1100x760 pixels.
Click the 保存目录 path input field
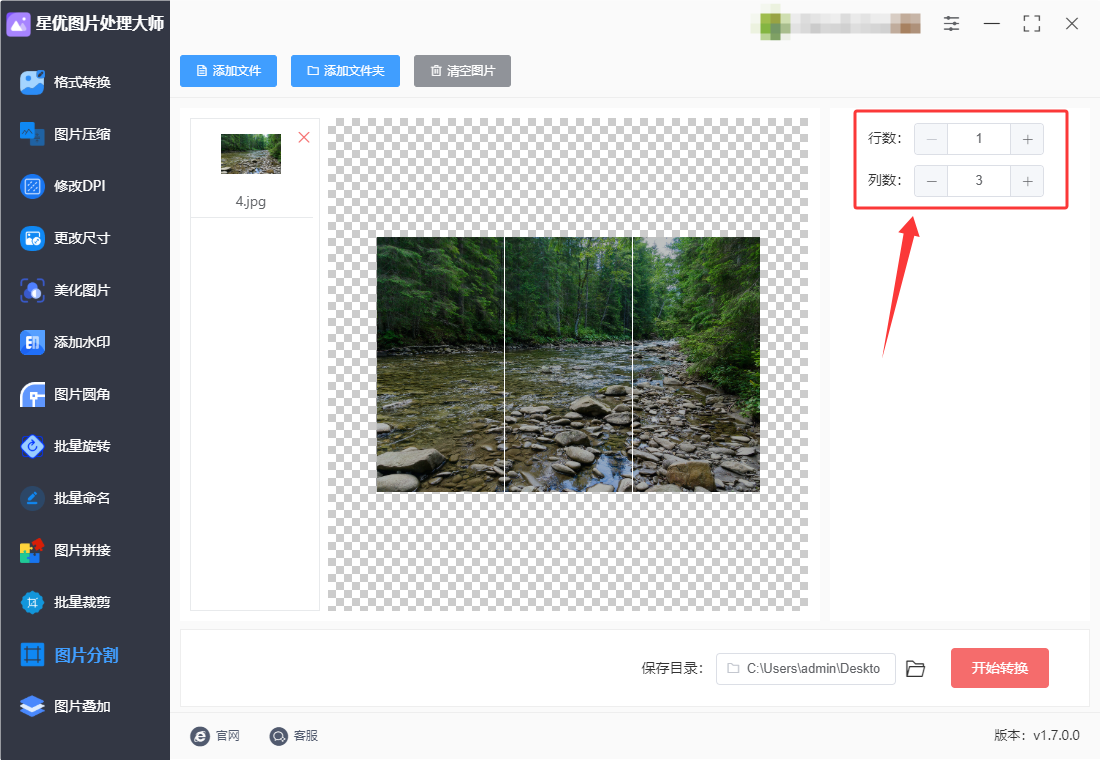805,669
